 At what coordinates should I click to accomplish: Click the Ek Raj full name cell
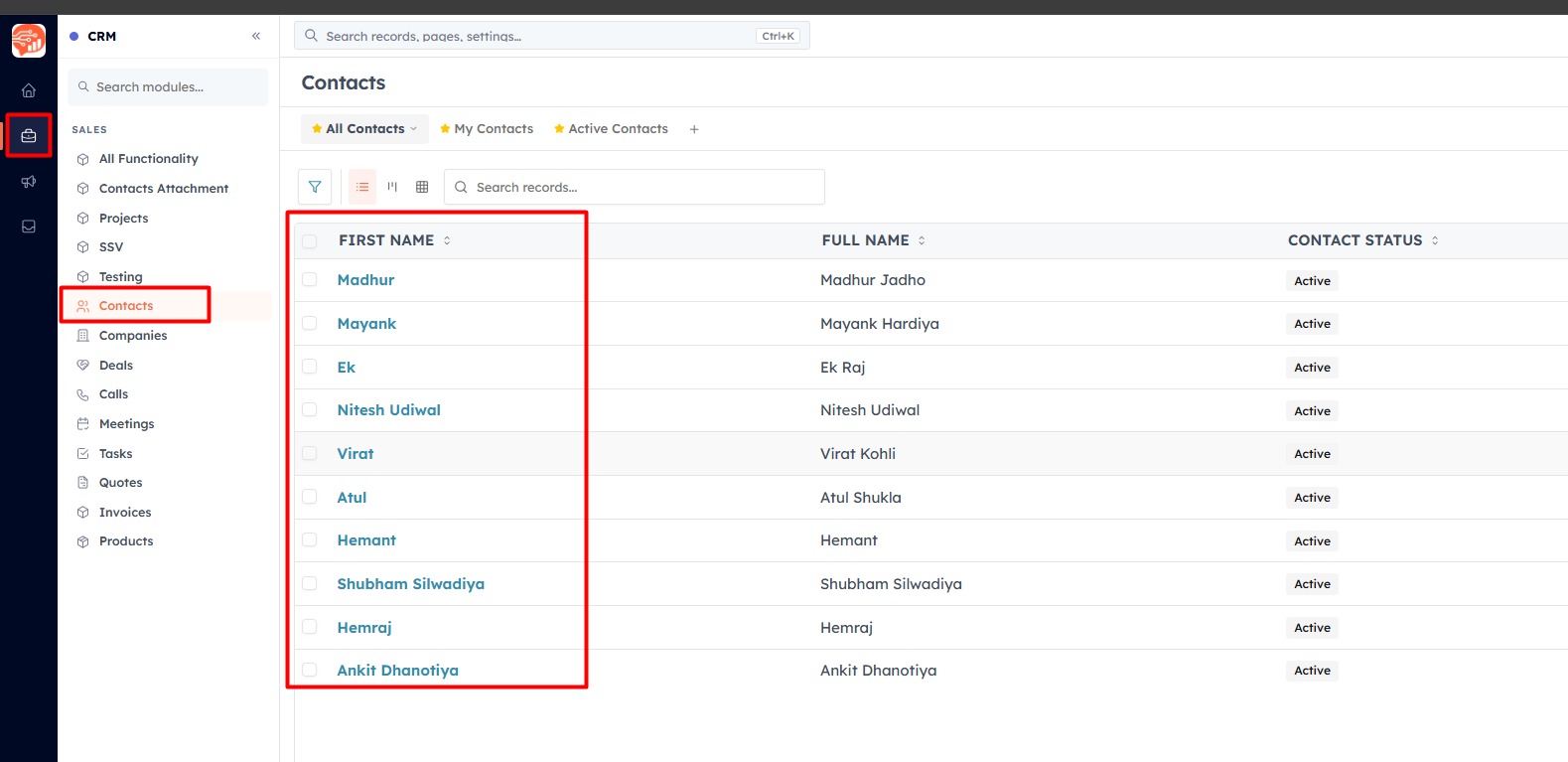pos(842,368)
